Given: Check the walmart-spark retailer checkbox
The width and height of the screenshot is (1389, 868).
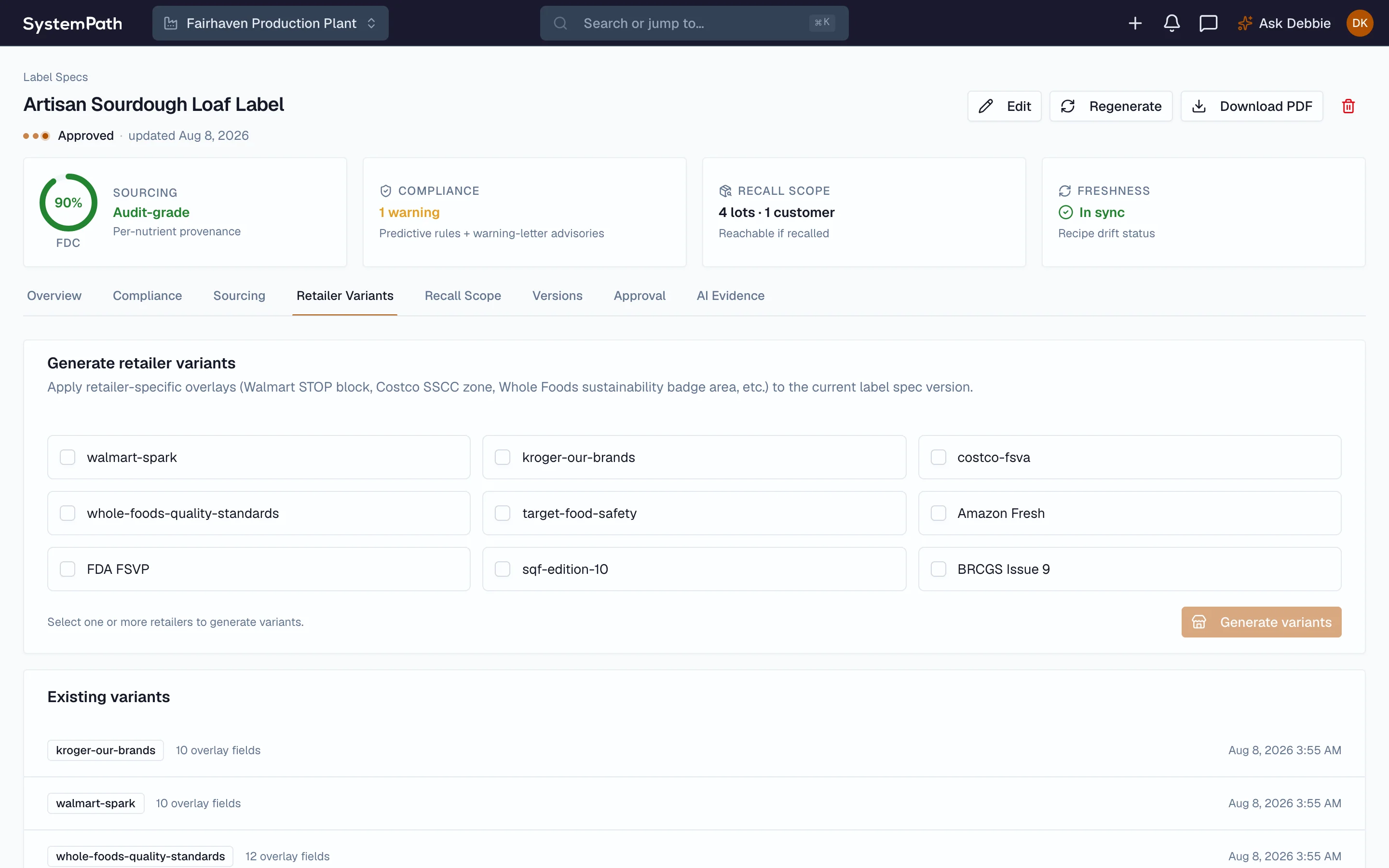Looking at the screenshot, I should click(68, 457).
